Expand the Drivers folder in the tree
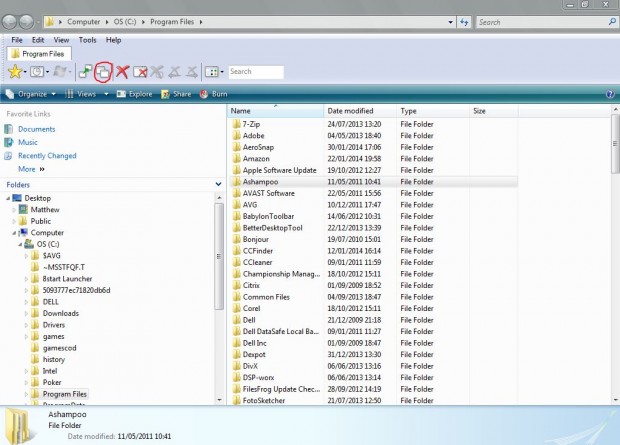The width and height of the screenshot is (620, 445). click(26, 325)
